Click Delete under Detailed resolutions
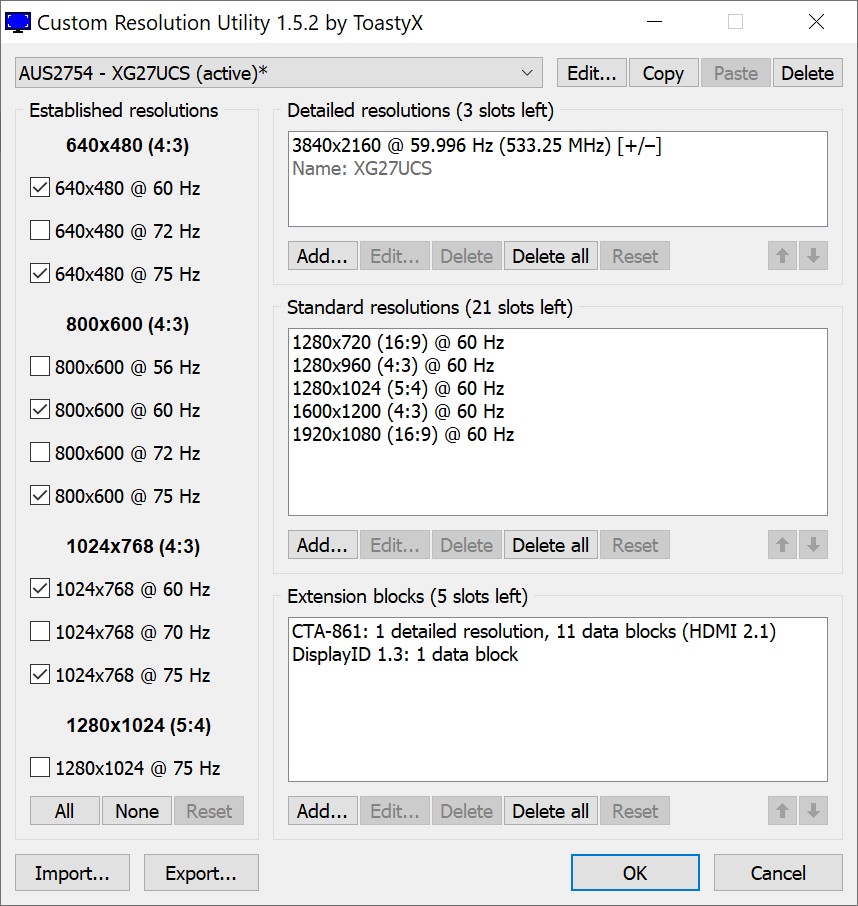858x906 pixels. point(466,256)
